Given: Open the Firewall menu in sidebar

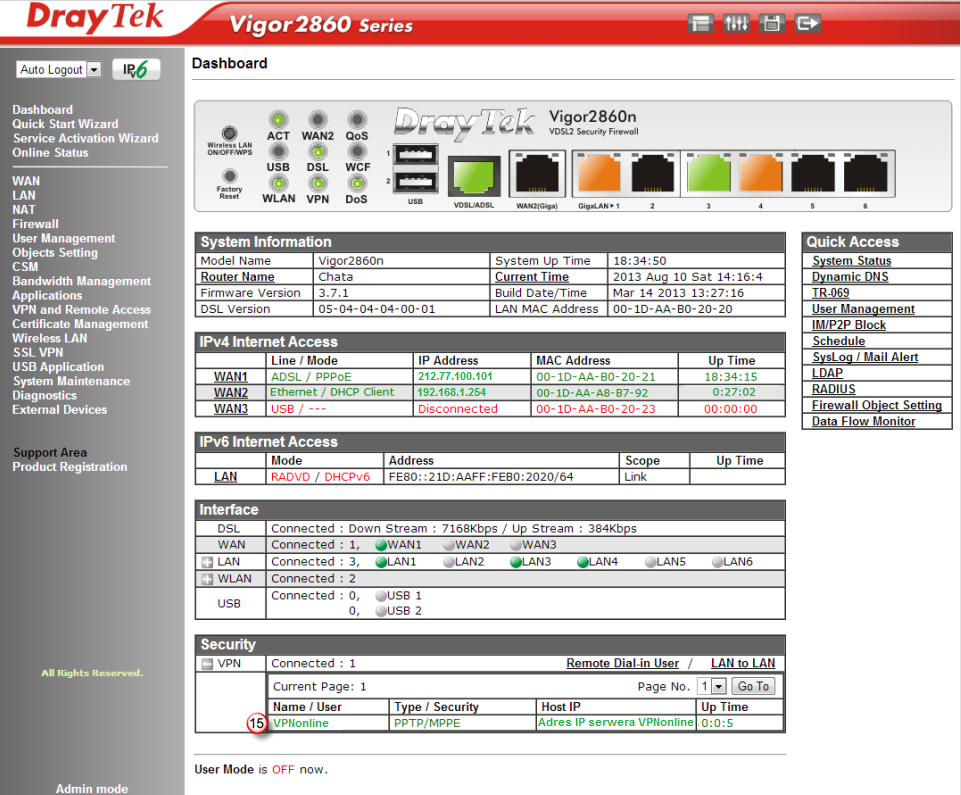Looking at the screenshot, I should pos(36,224).
